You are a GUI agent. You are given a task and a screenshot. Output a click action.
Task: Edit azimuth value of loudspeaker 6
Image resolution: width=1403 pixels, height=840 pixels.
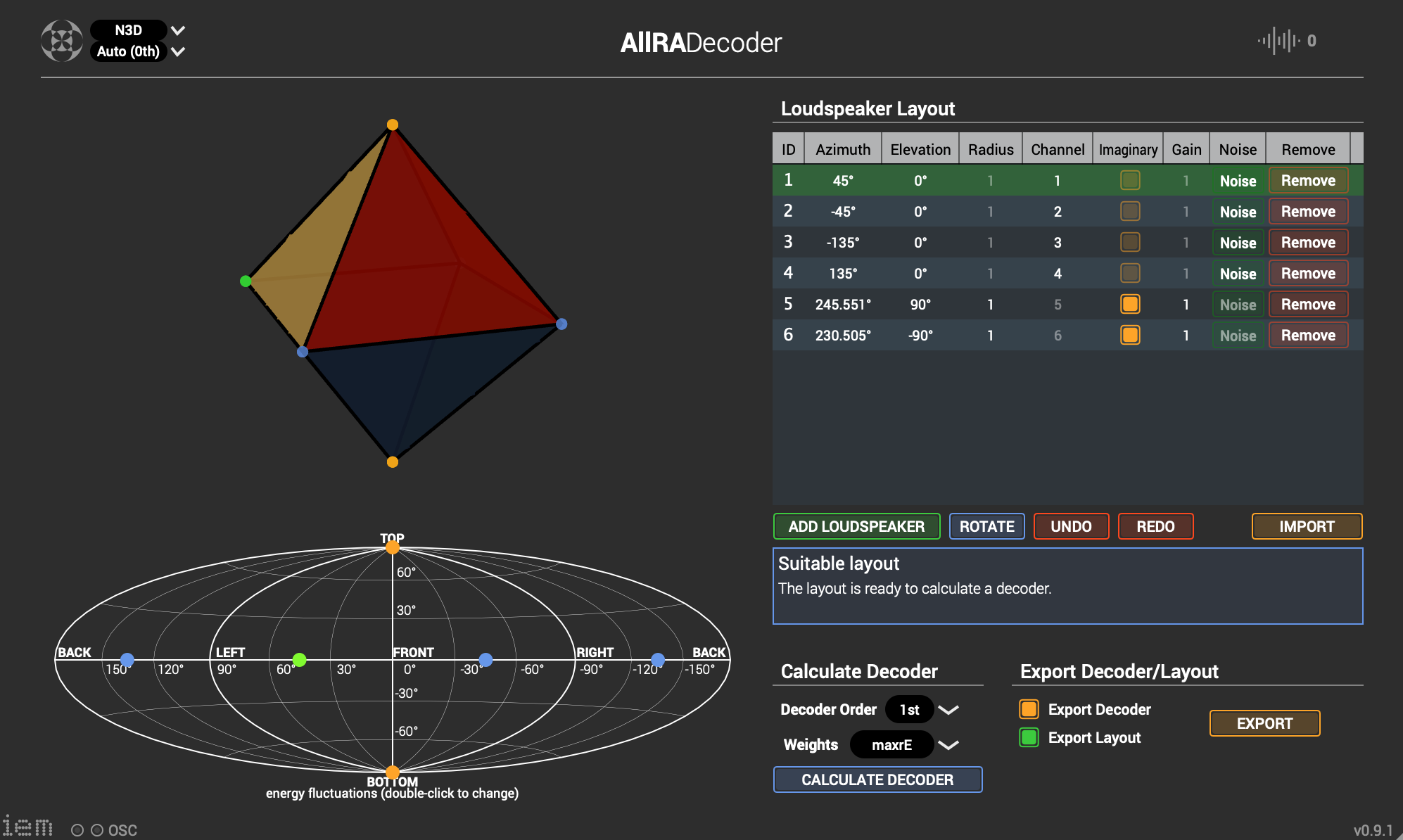pyautogui.click(x=842, y=335)
